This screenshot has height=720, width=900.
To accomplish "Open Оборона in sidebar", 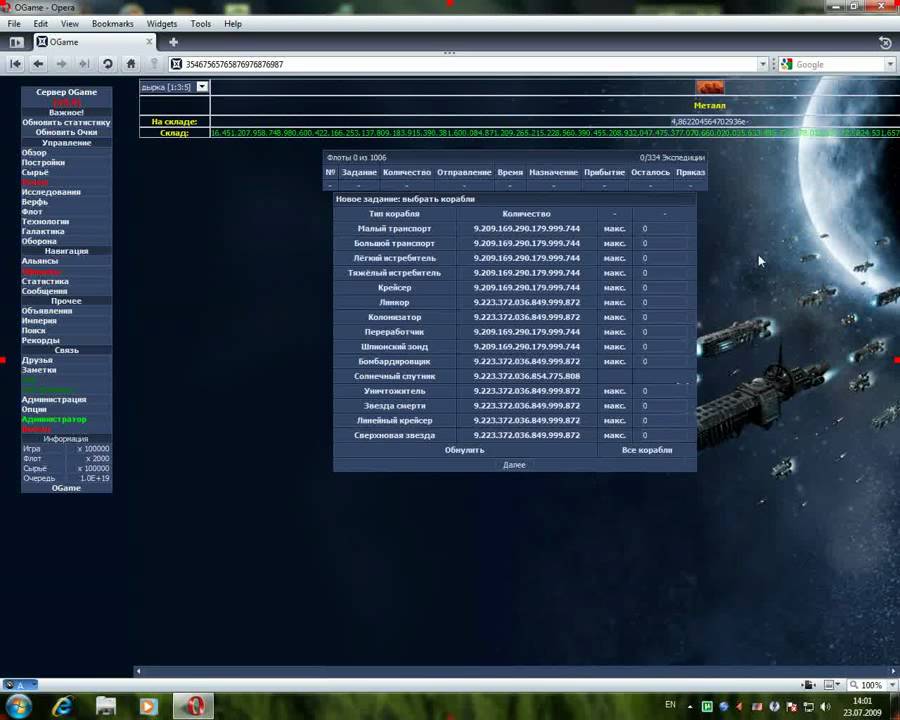I will pyautogui.click(x=39, y=241).
